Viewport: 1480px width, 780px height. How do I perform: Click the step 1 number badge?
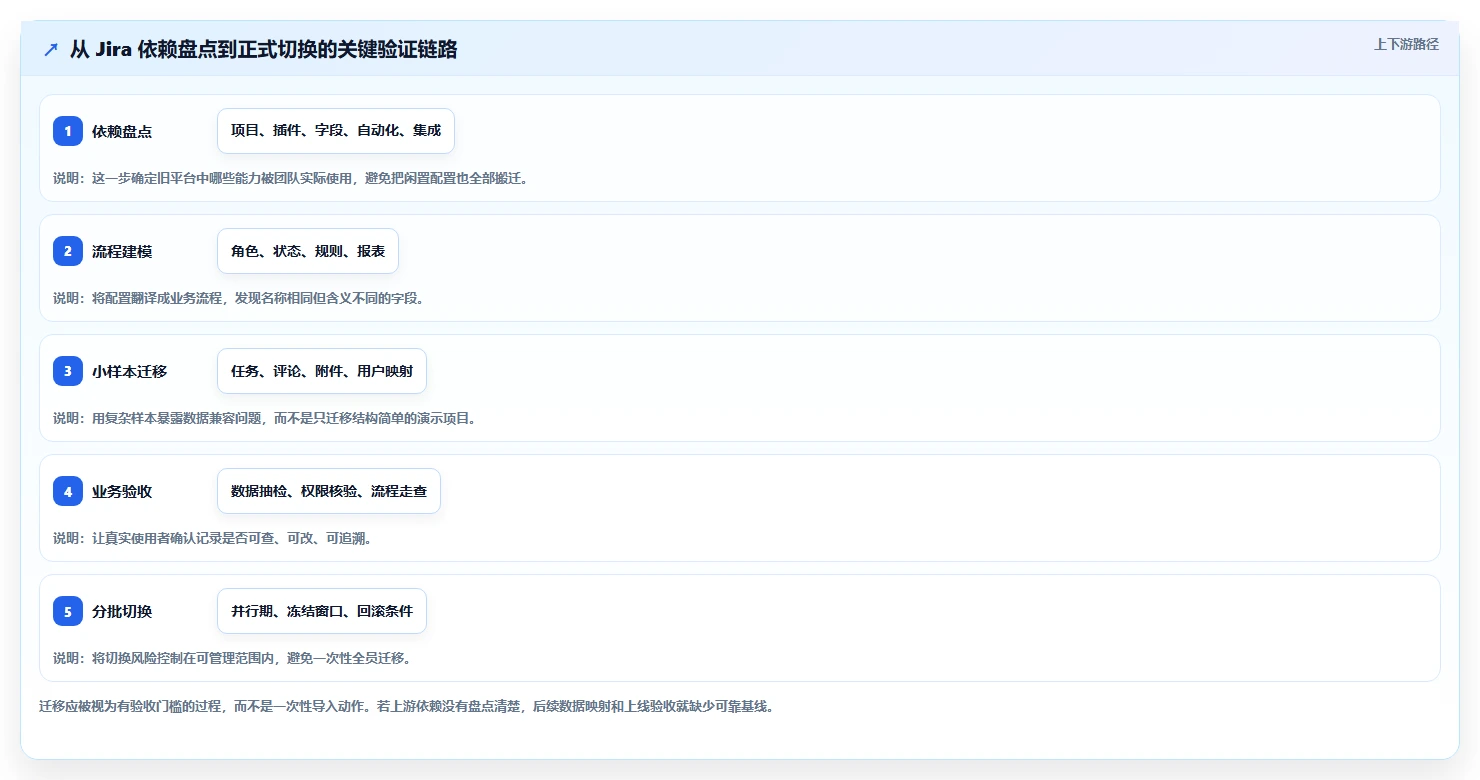coord(68,131)
